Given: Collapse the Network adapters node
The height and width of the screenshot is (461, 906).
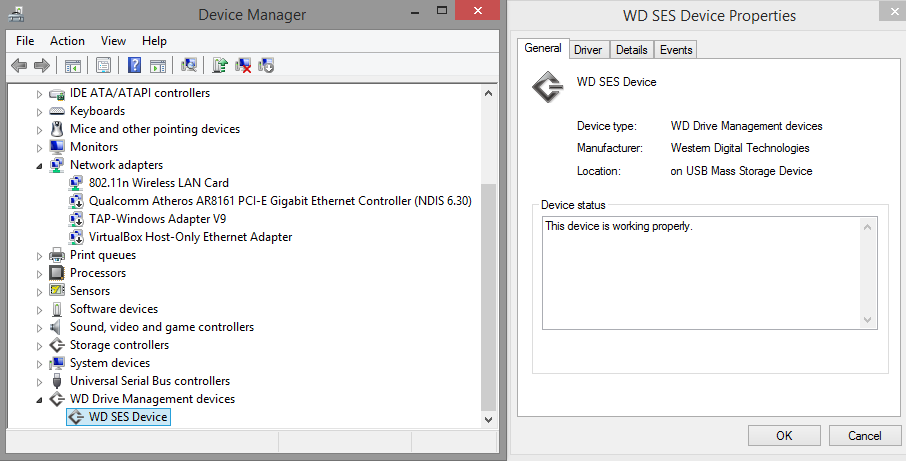Looking at the screenshot, I should (39, 166).
